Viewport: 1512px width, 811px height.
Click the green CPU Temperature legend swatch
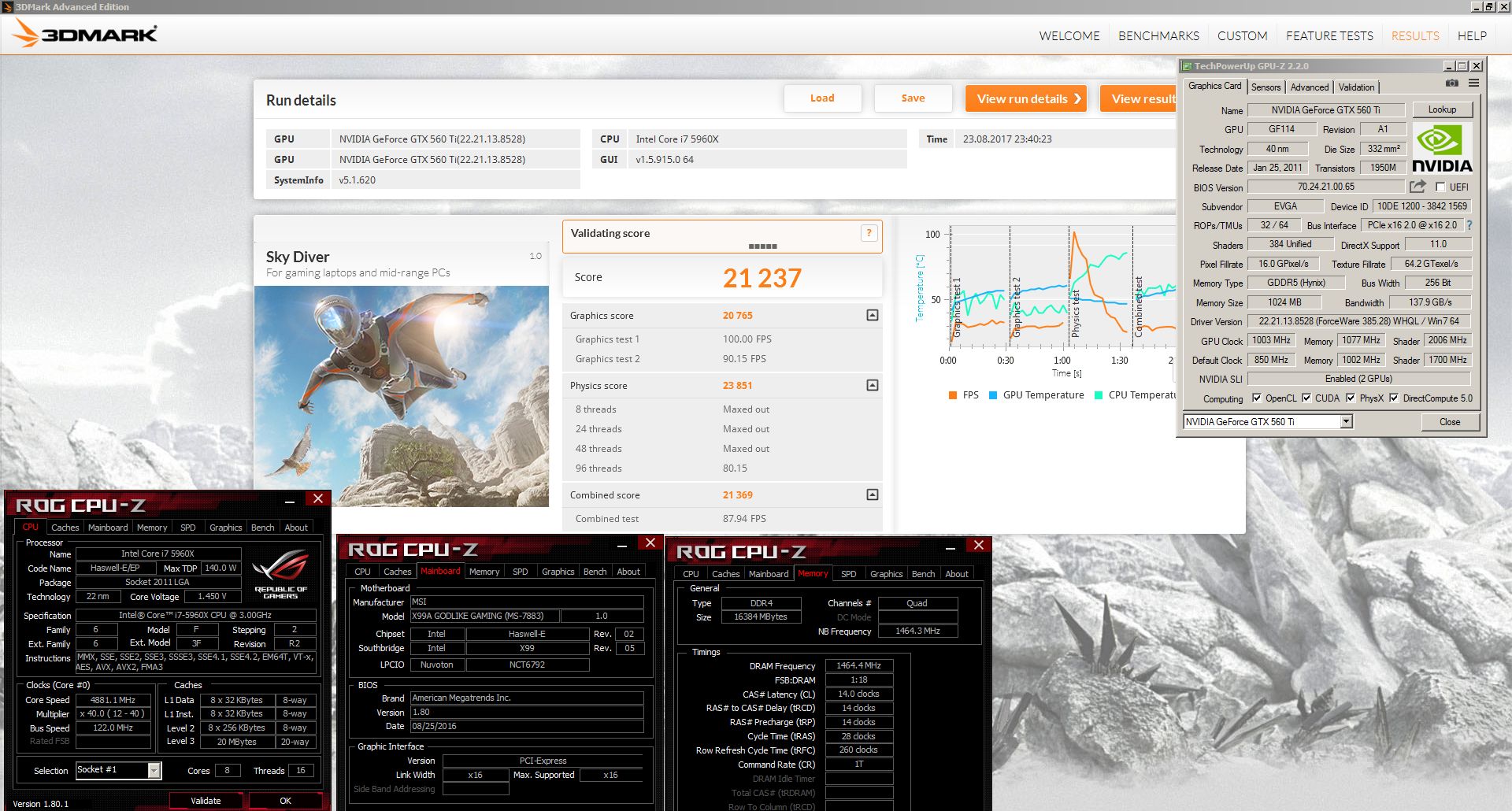(x=1099, y=395)
